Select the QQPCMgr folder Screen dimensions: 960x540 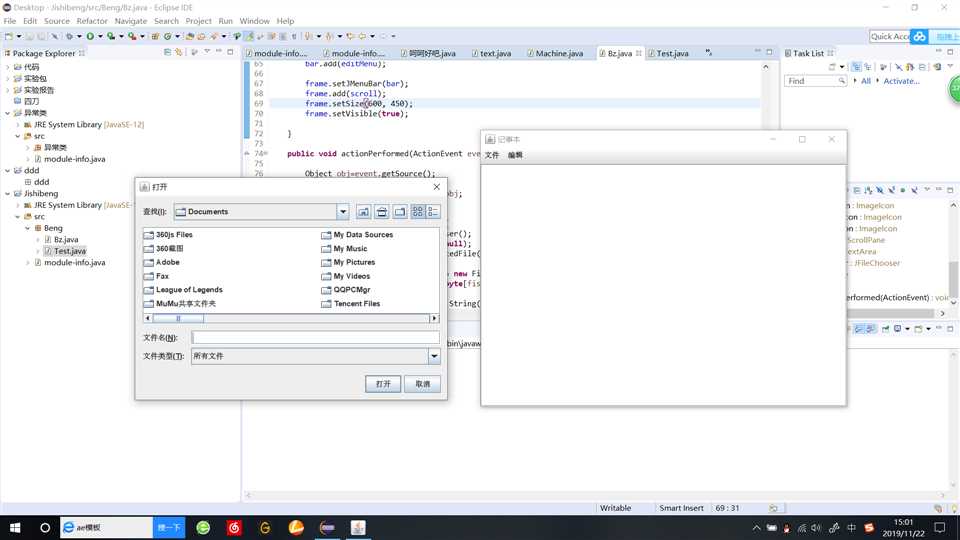[346, 290]
